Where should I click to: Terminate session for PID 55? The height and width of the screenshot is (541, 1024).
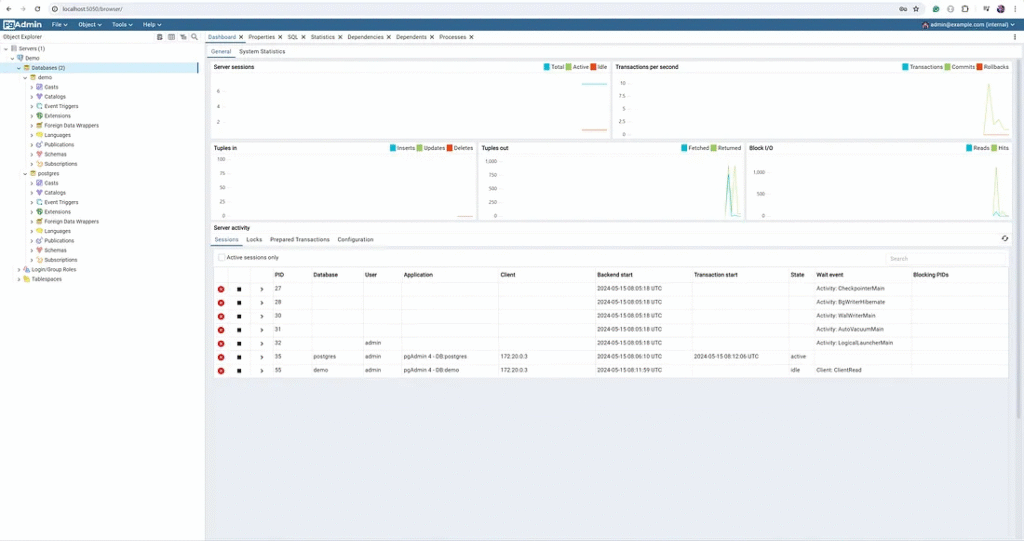click(x=221, y=370)
